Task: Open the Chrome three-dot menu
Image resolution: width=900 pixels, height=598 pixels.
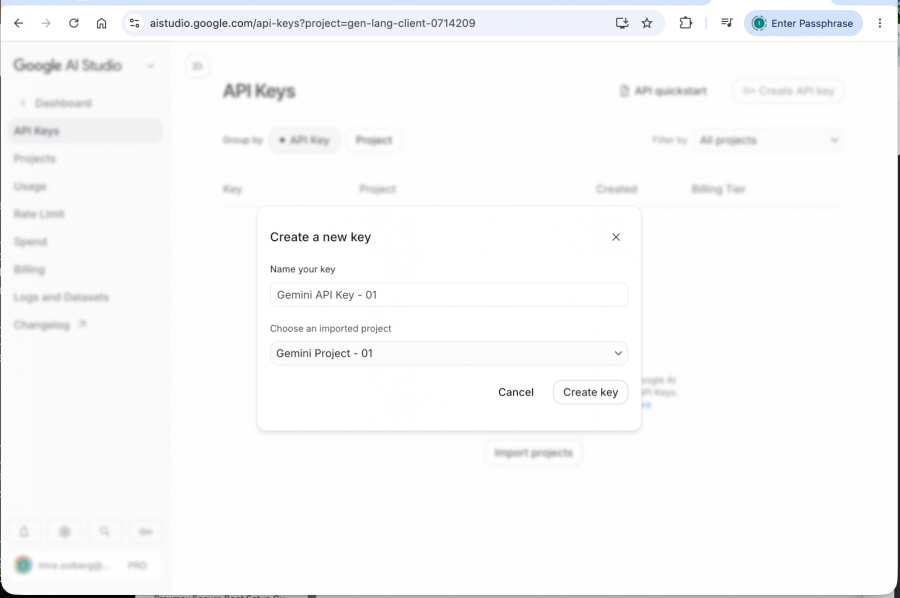Action: pyautogui.click(x=879, y=23)
